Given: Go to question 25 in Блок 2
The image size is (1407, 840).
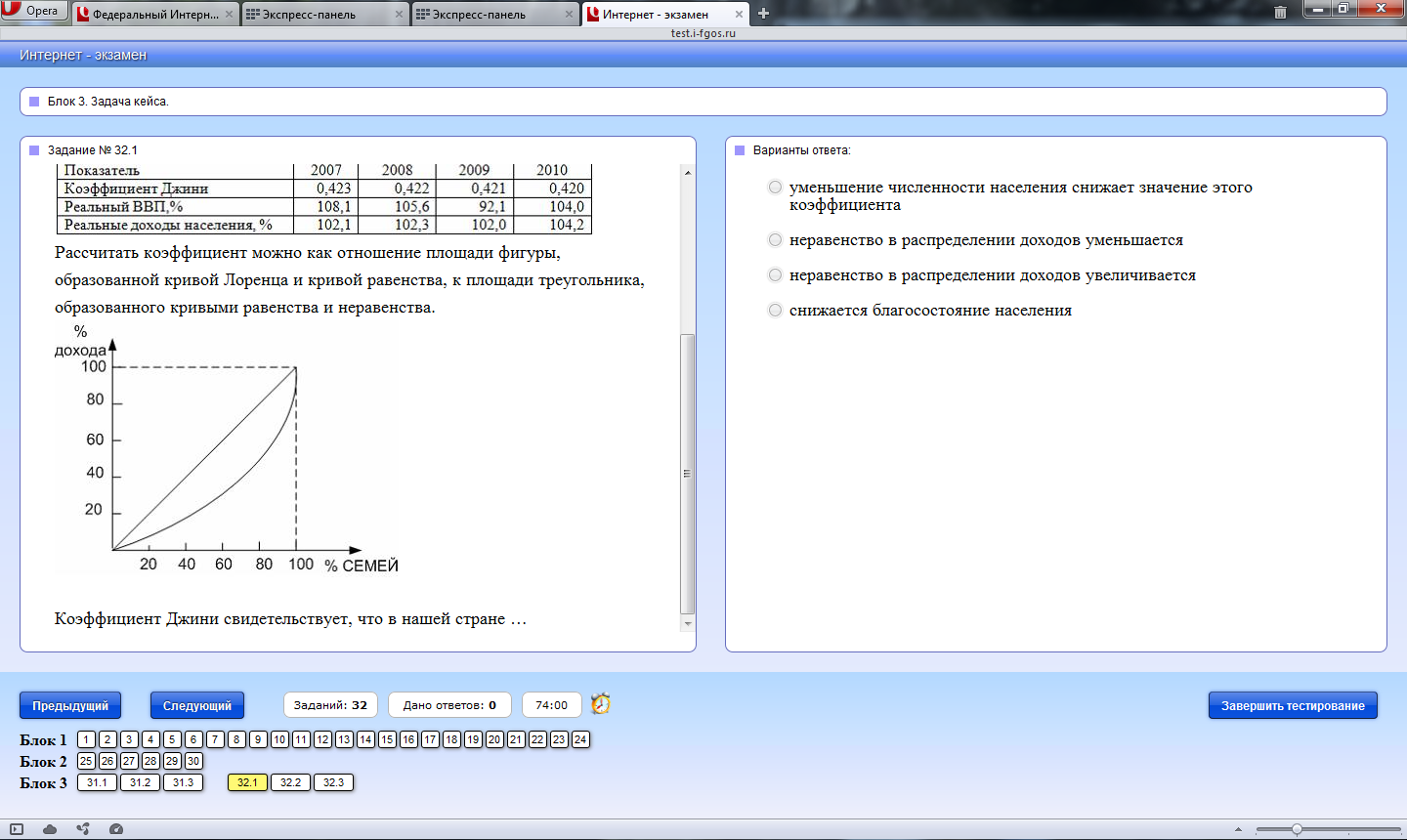Looking at the screenshot, I should point(86,761).
